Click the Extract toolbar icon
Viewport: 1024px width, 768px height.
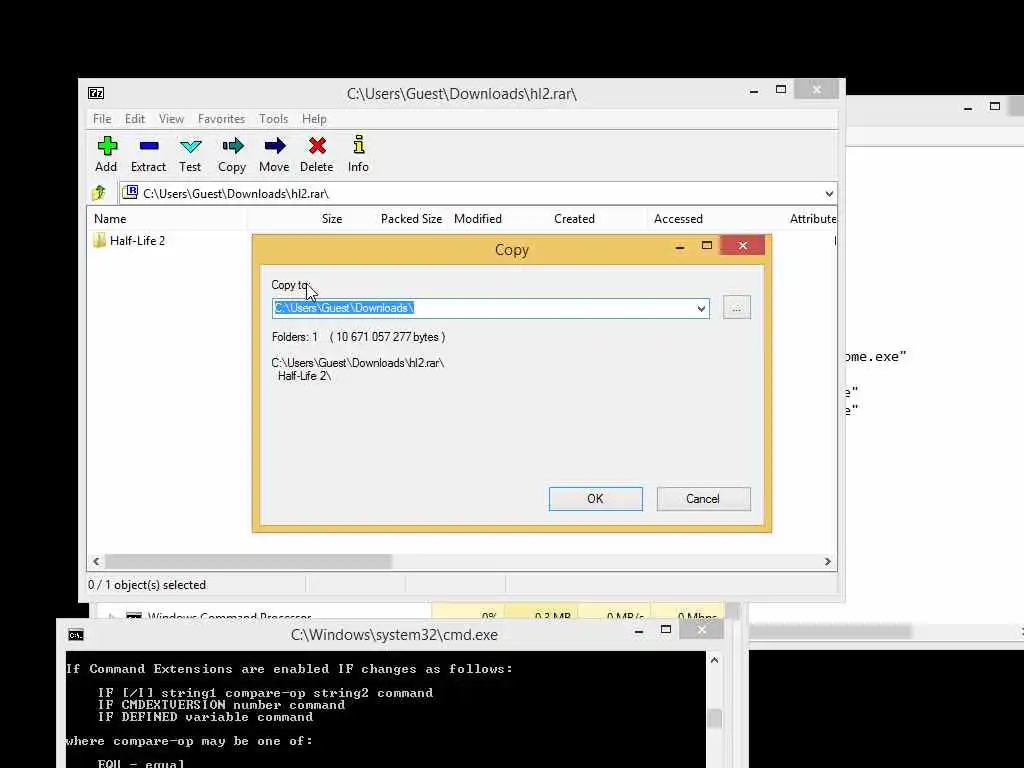[149, 146]
